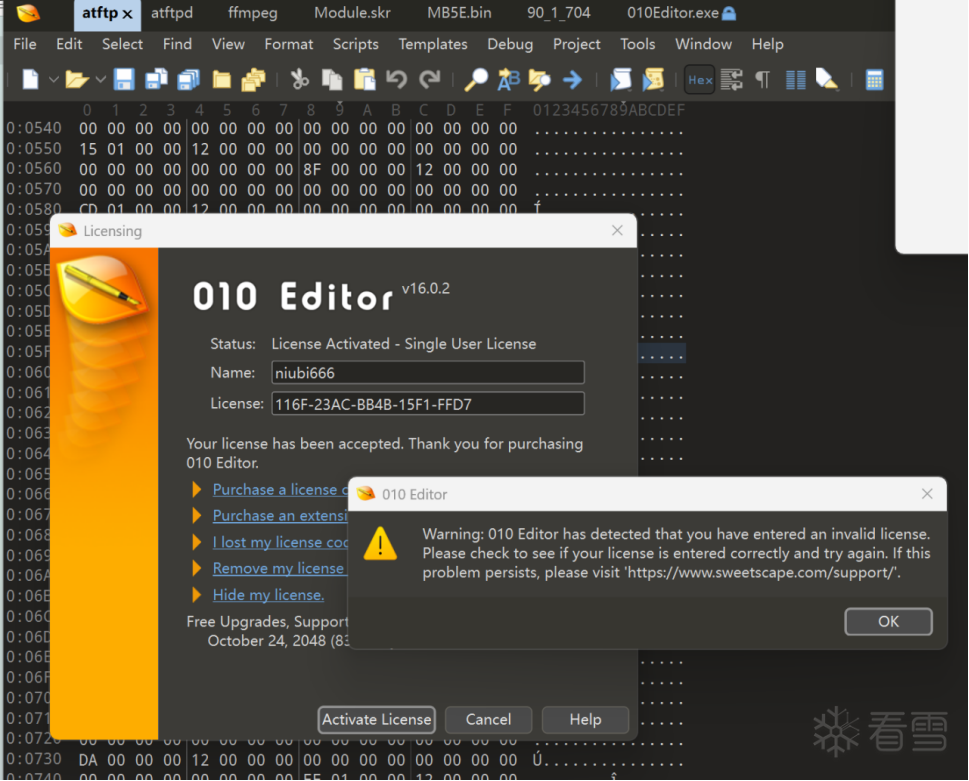969x781 pixels.
Task: Click the Find in Files icon
Action: point(540,80)
